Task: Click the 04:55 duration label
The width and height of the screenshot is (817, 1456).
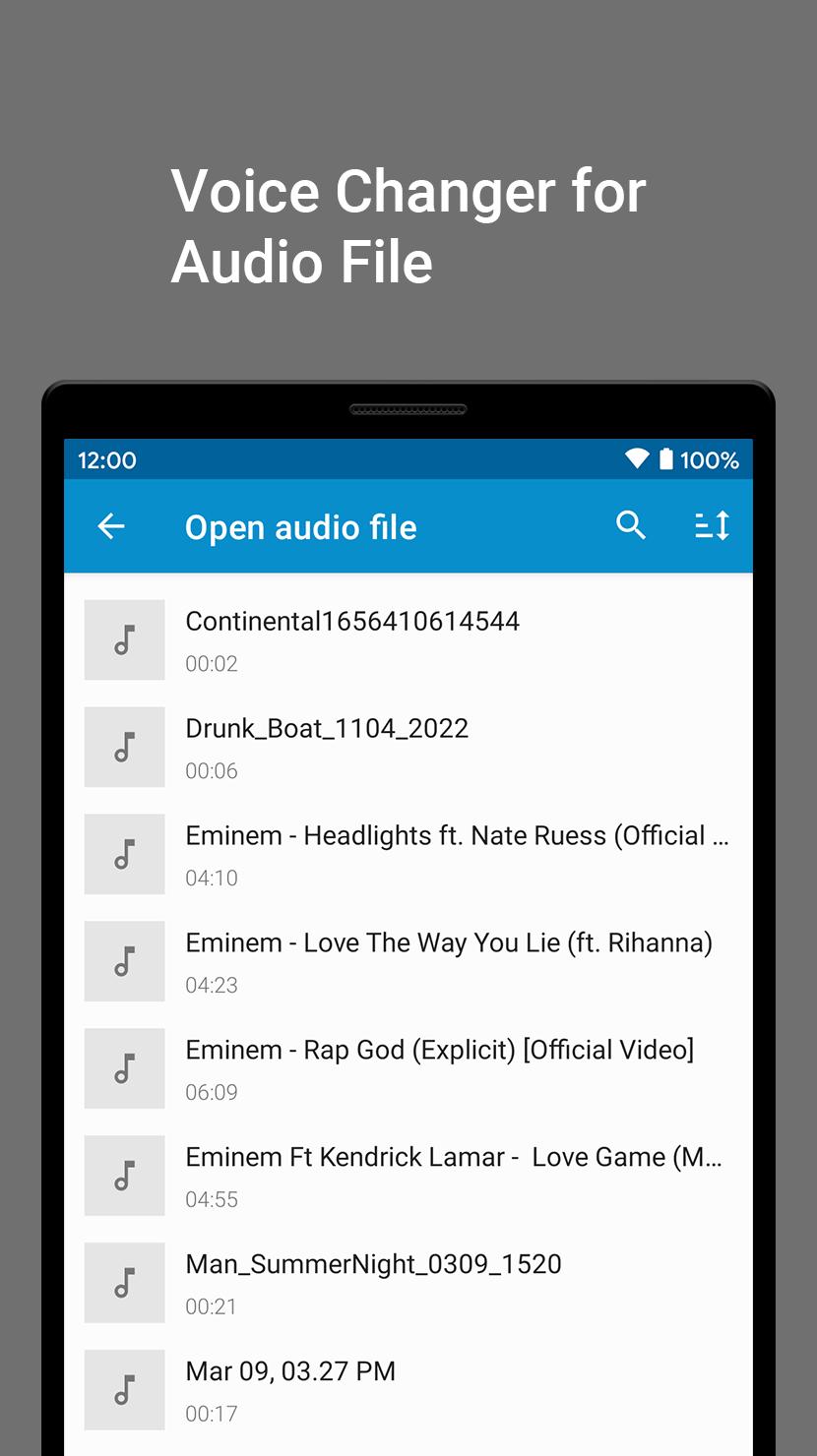Action: [212, 1200]
